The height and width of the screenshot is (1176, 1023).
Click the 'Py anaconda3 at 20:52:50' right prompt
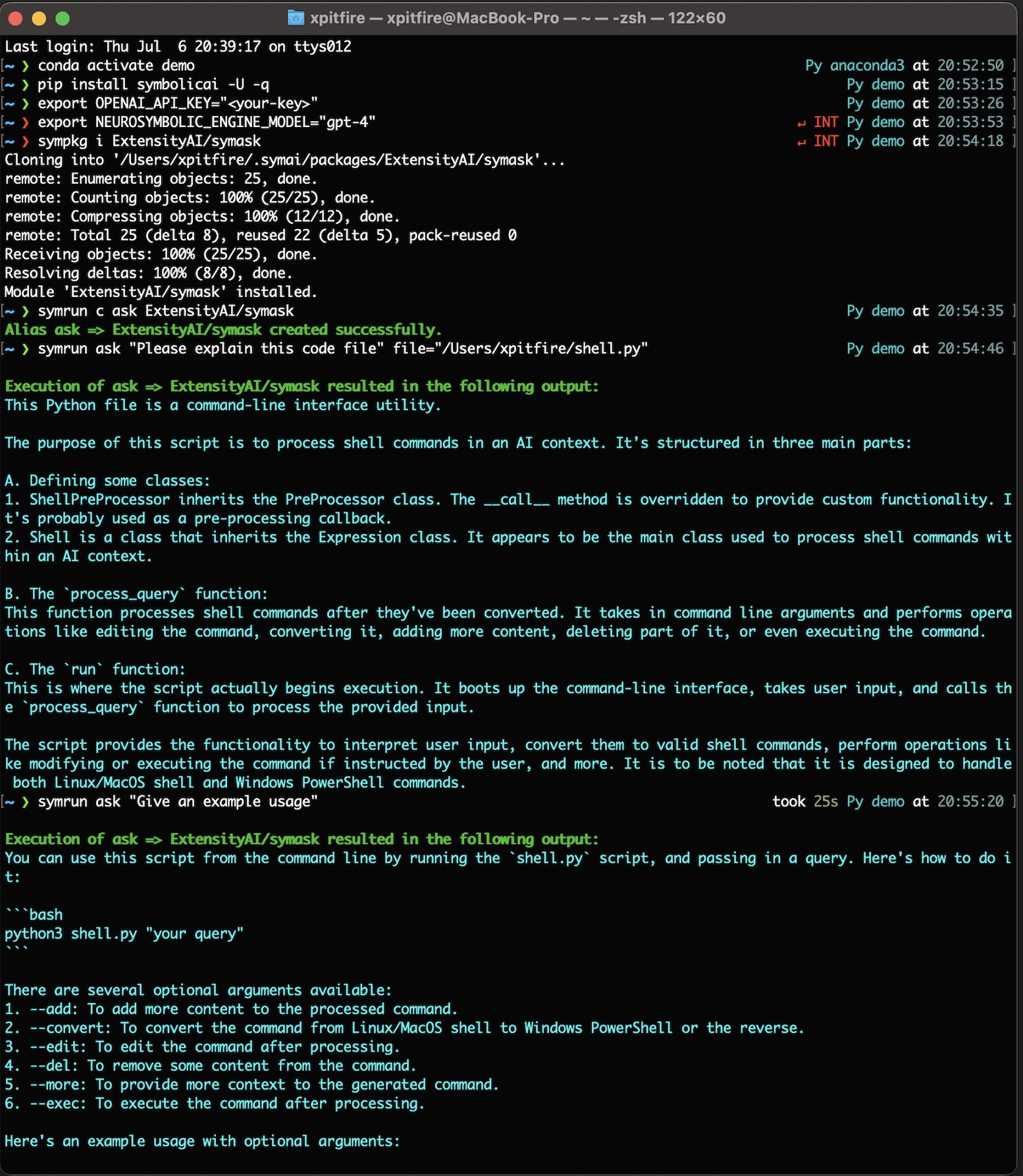point(905,66)
